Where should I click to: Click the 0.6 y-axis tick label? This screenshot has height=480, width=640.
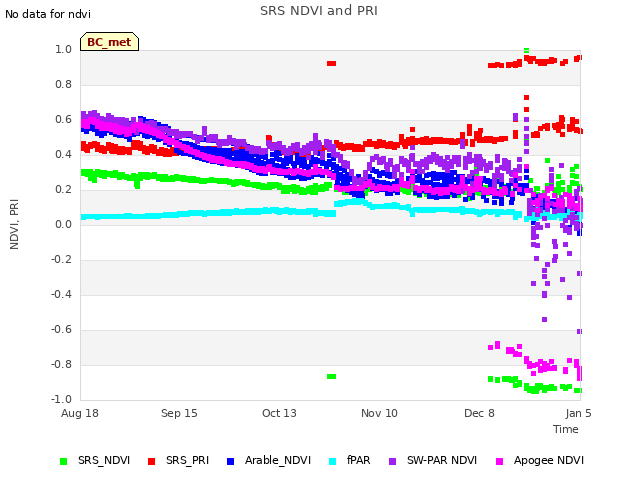point(63,119)
